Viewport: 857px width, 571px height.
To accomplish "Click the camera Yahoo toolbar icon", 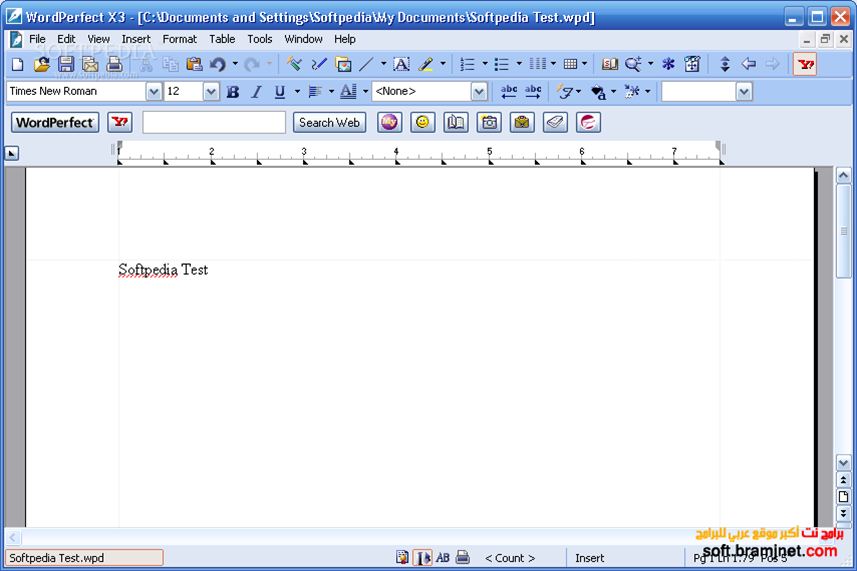I will coord(489,122).
